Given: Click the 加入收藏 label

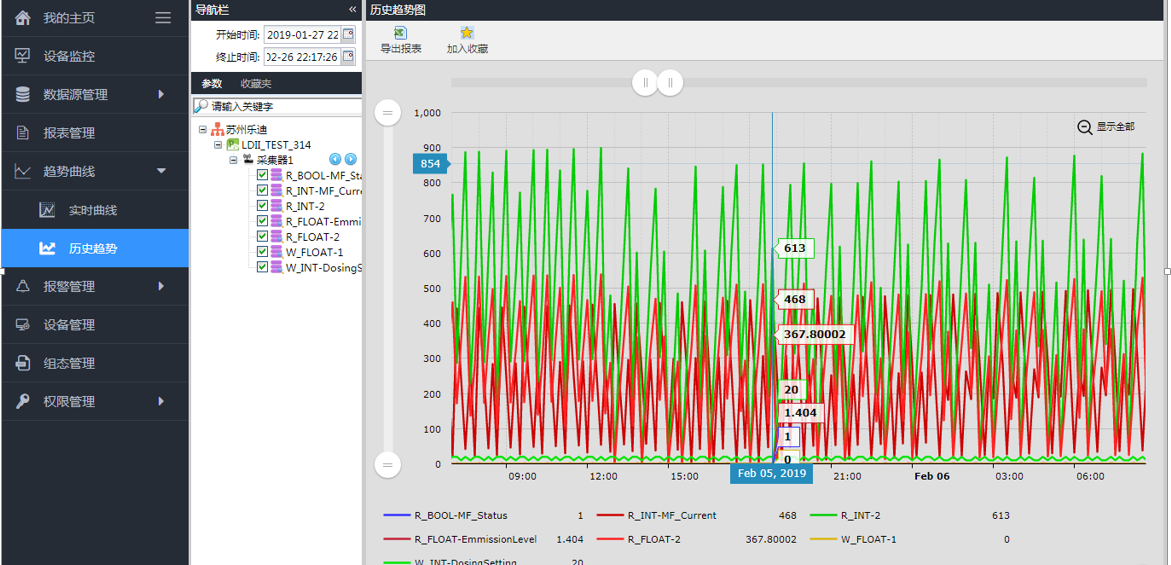Looking at the screenshot, I should coord(468,49).
